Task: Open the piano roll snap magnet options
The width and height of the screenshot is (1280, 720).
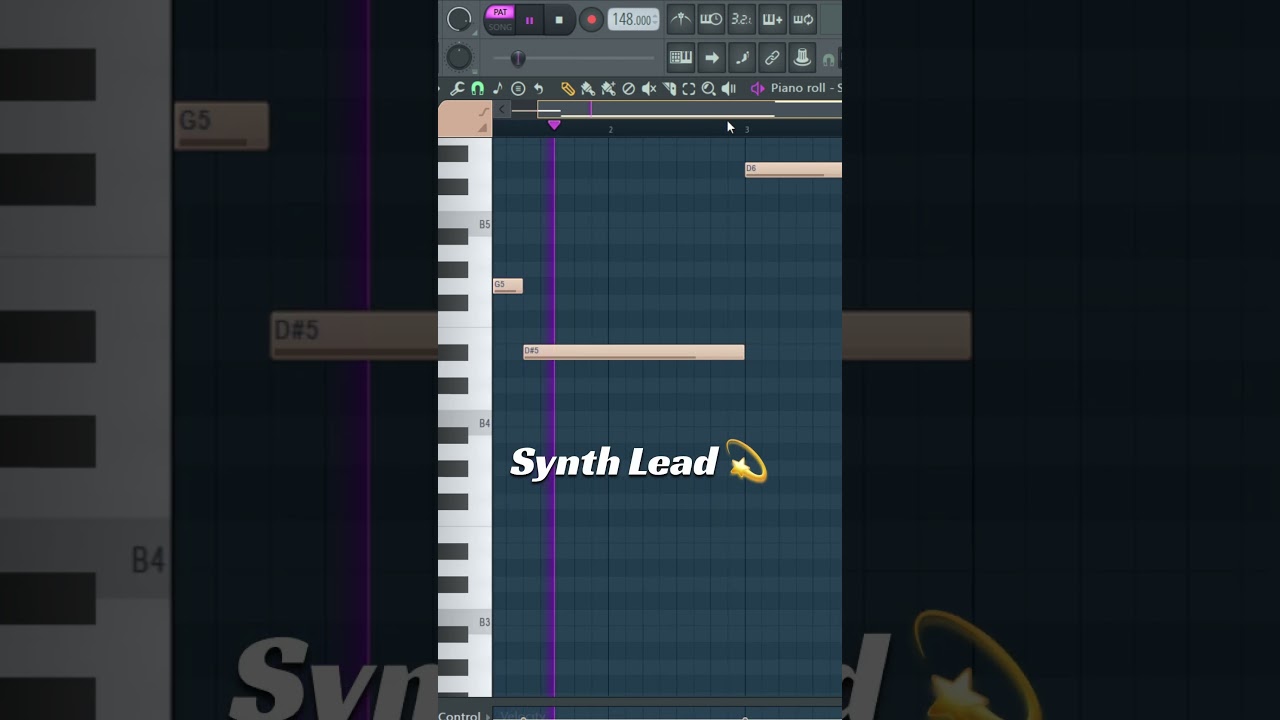Action: click(x=478, y=89)
